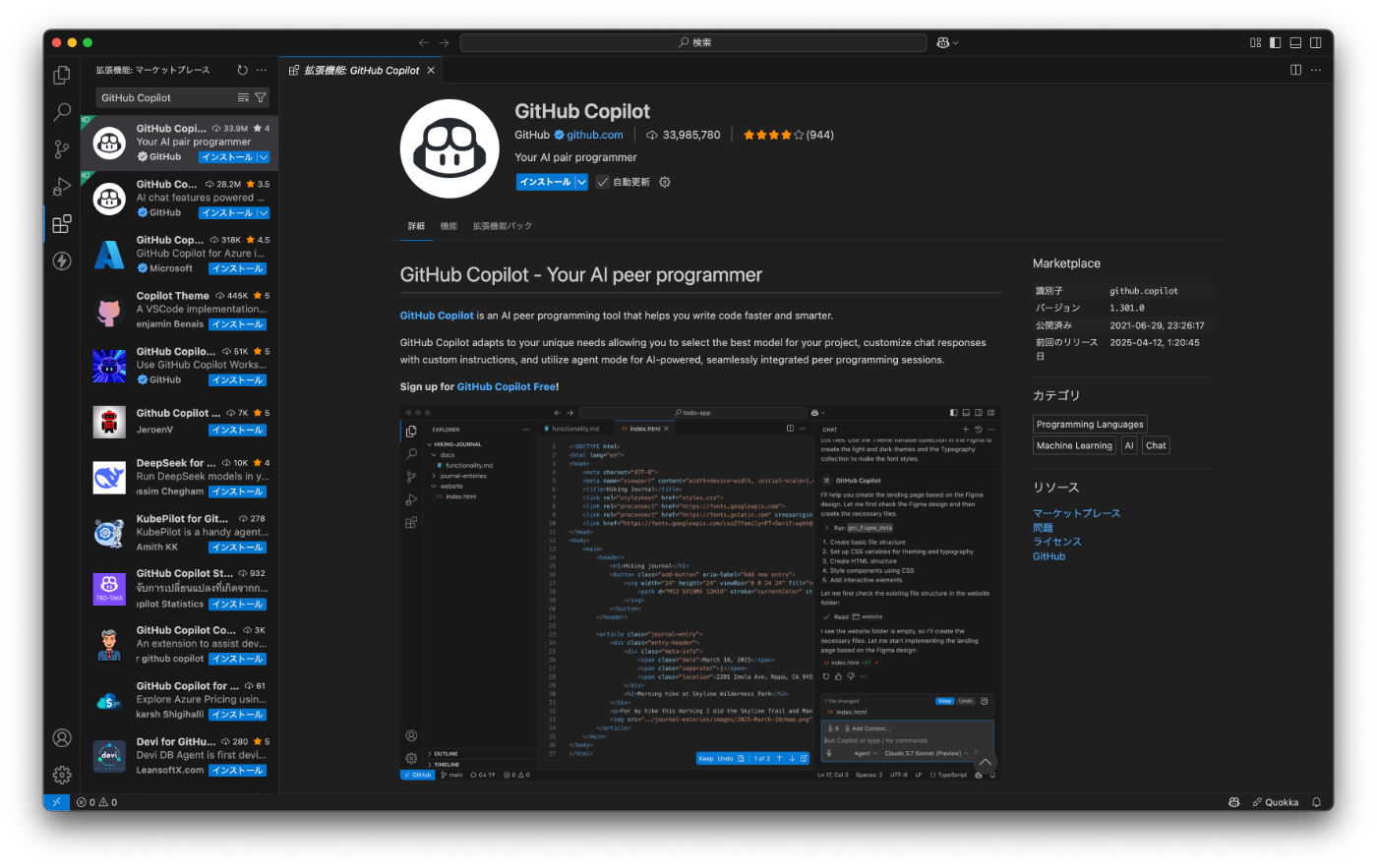Open the ライセンス resource link

(x=1057, y=542)
